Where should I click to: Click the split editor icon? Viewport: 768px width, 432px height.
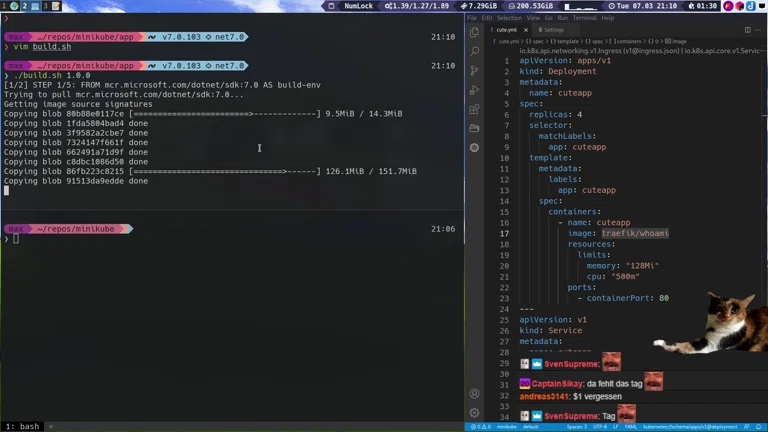click(749, 30)
